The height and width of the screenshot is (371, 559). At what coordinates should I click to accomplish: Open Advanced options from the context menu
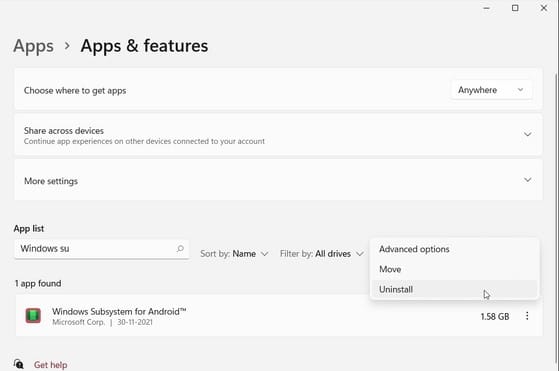pyautogui.click(x=454, y=249)
